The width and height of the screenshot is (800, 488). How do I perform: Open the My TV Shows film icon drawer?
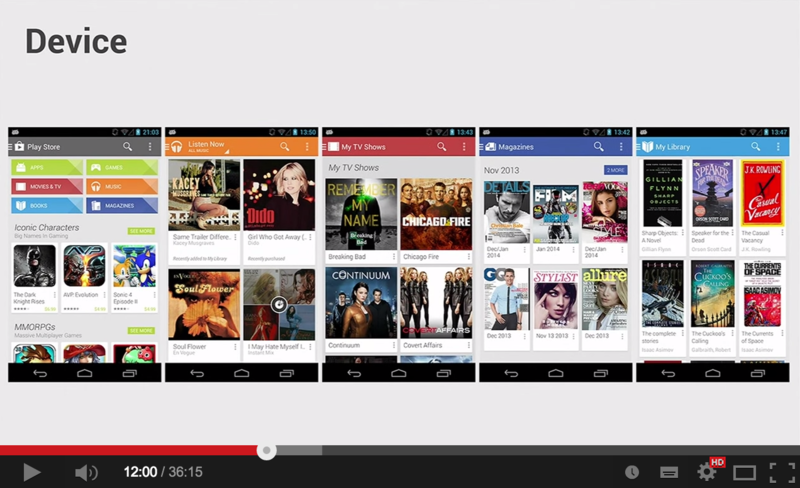tap(331, 147)
